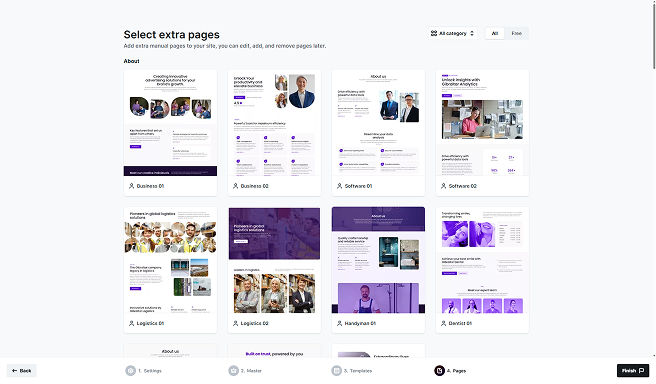Image resolution: width=656 pixels, height=384 pixels.
Task: Click the Finish button
Action: 633,371
